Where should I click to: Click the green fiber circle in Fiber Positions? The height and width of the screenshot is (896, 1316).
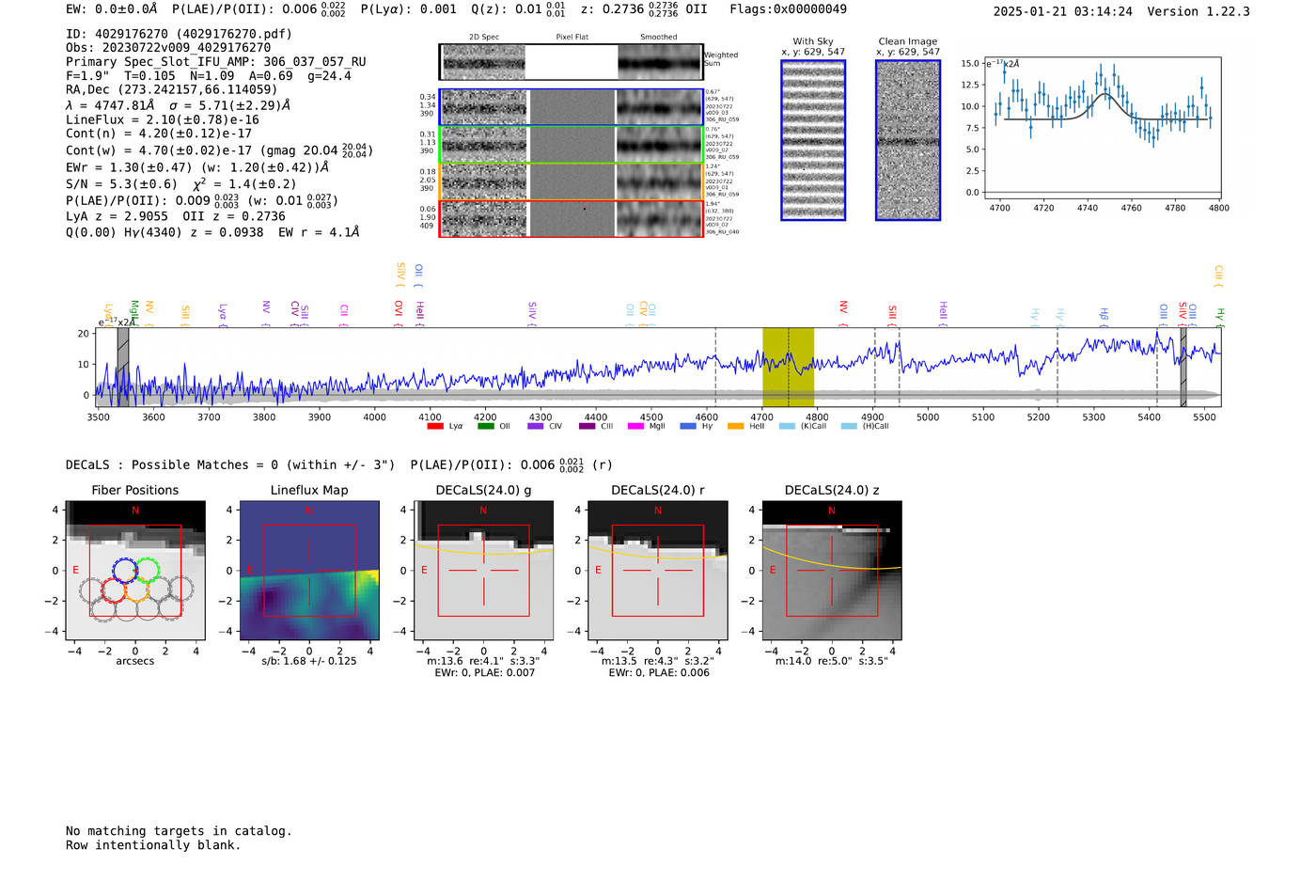(148, 570)
